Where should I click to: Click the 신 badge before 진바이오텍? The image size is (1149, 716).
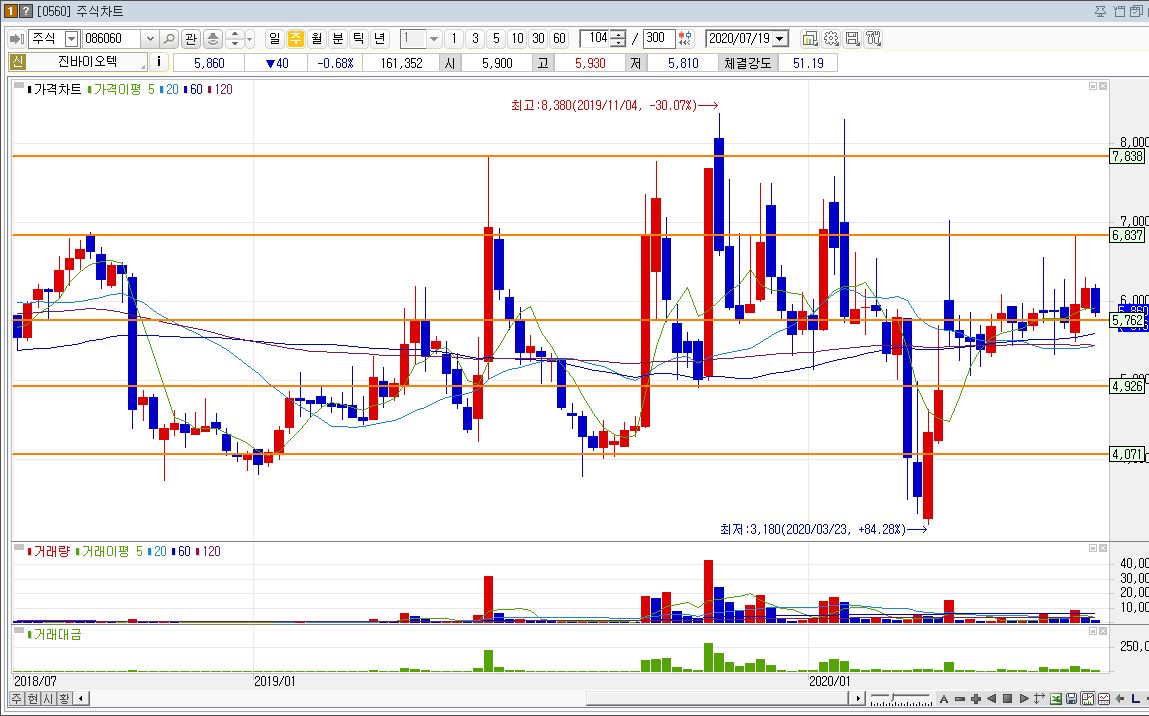pos(17,62)
